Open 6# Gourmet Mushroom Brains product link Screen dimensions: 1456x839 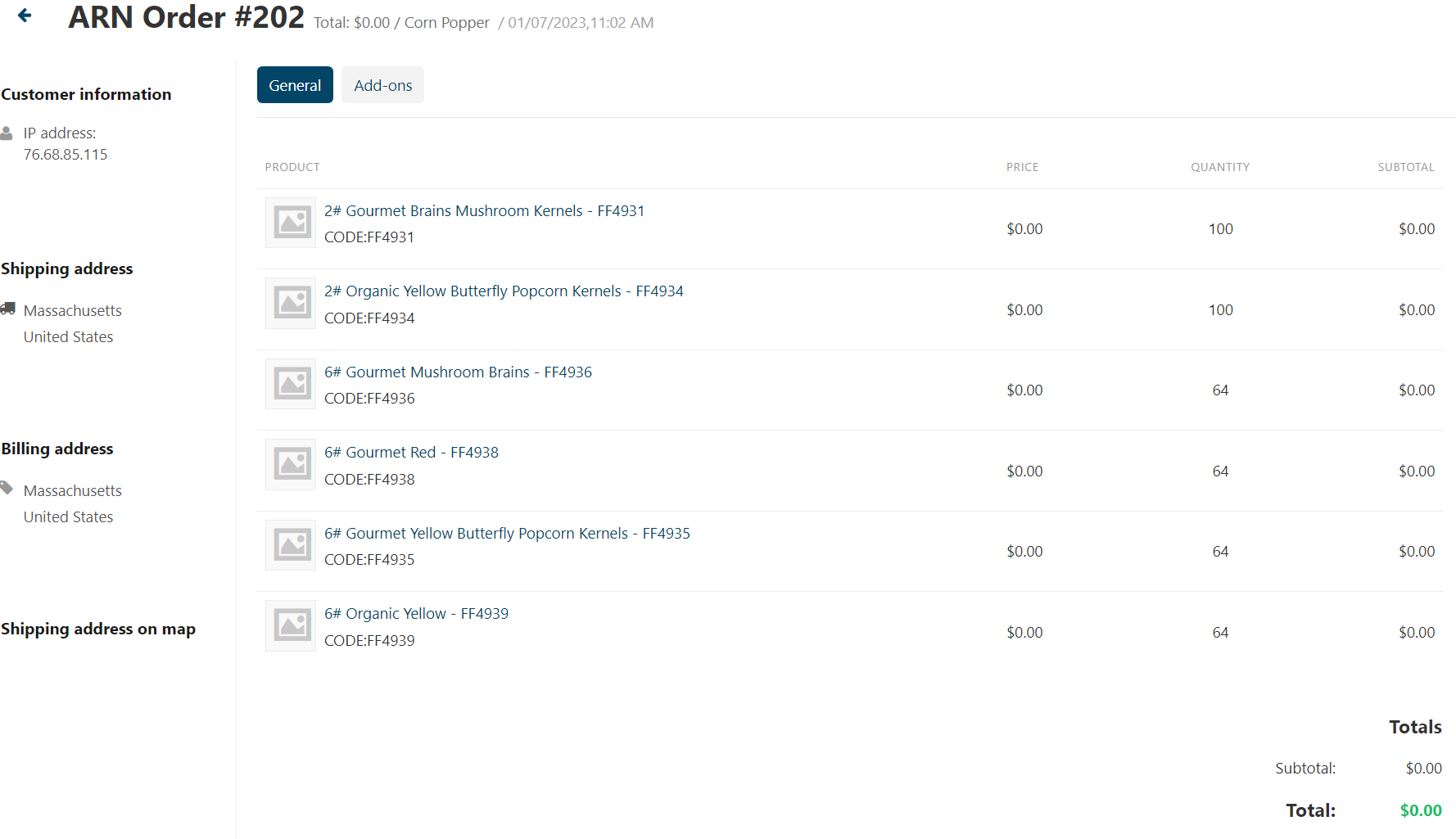[x=458, y=372]
